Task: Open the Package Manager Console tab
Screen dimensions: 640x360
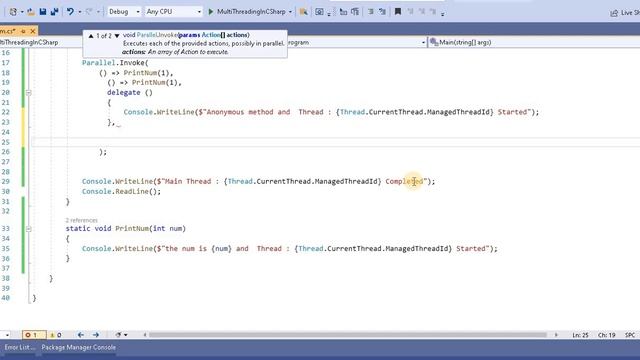Action: click(x=79, y=348)
